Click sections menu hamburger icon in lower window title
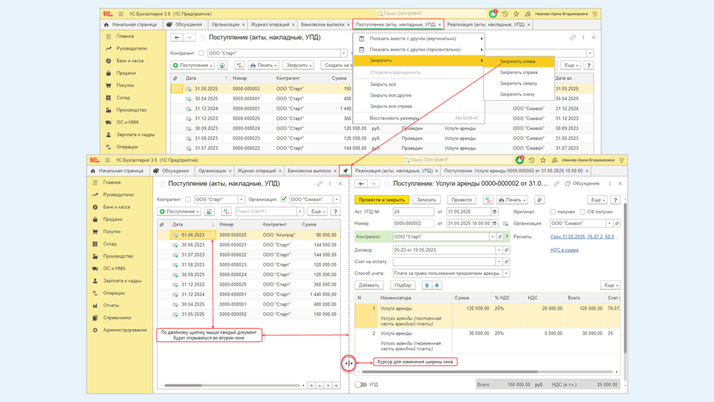714x402 pixels. tap(107, 160)
